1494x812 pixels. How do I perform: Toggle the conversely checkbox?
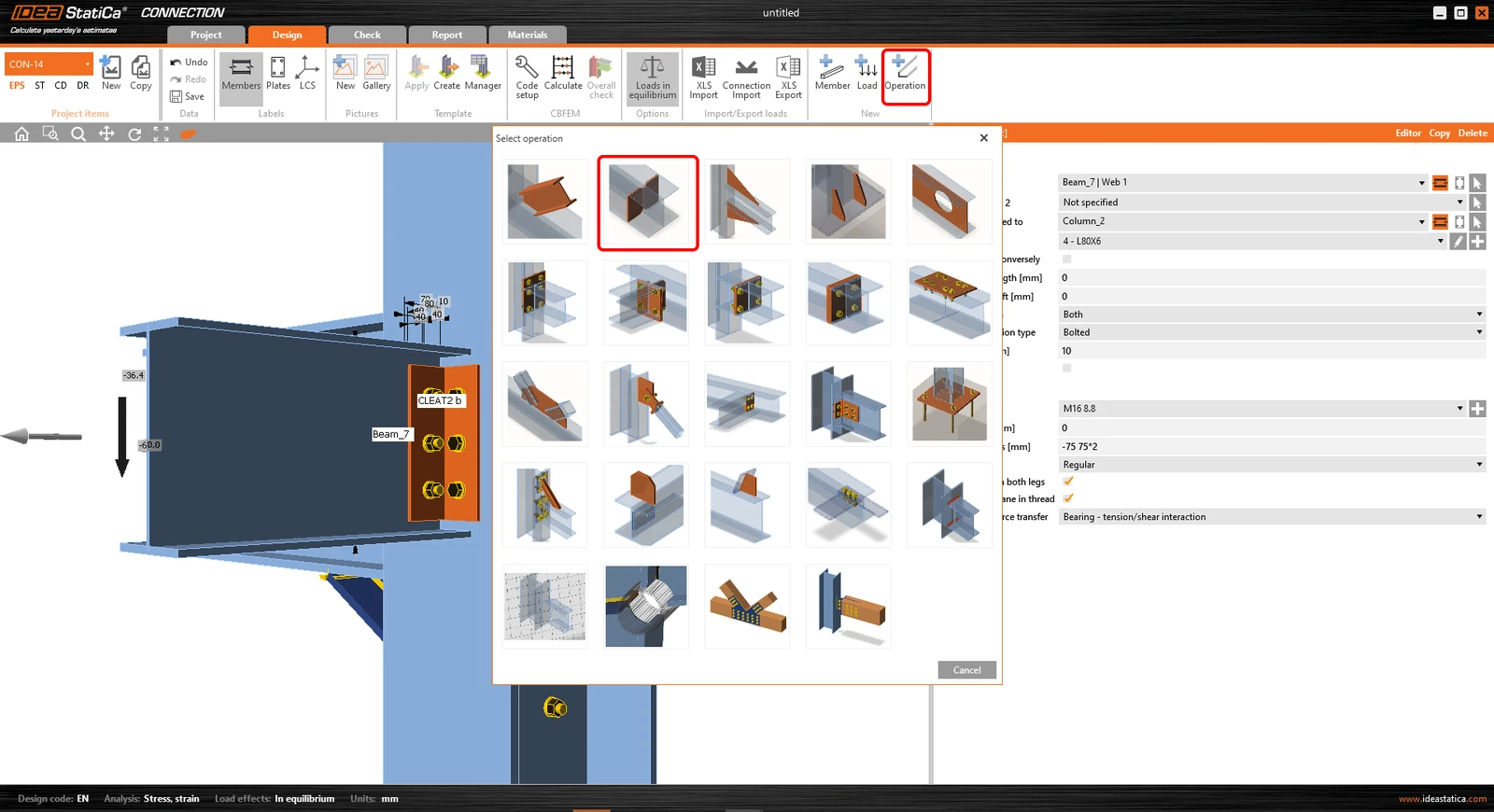pyautogui.click(x=1067, y=259)
